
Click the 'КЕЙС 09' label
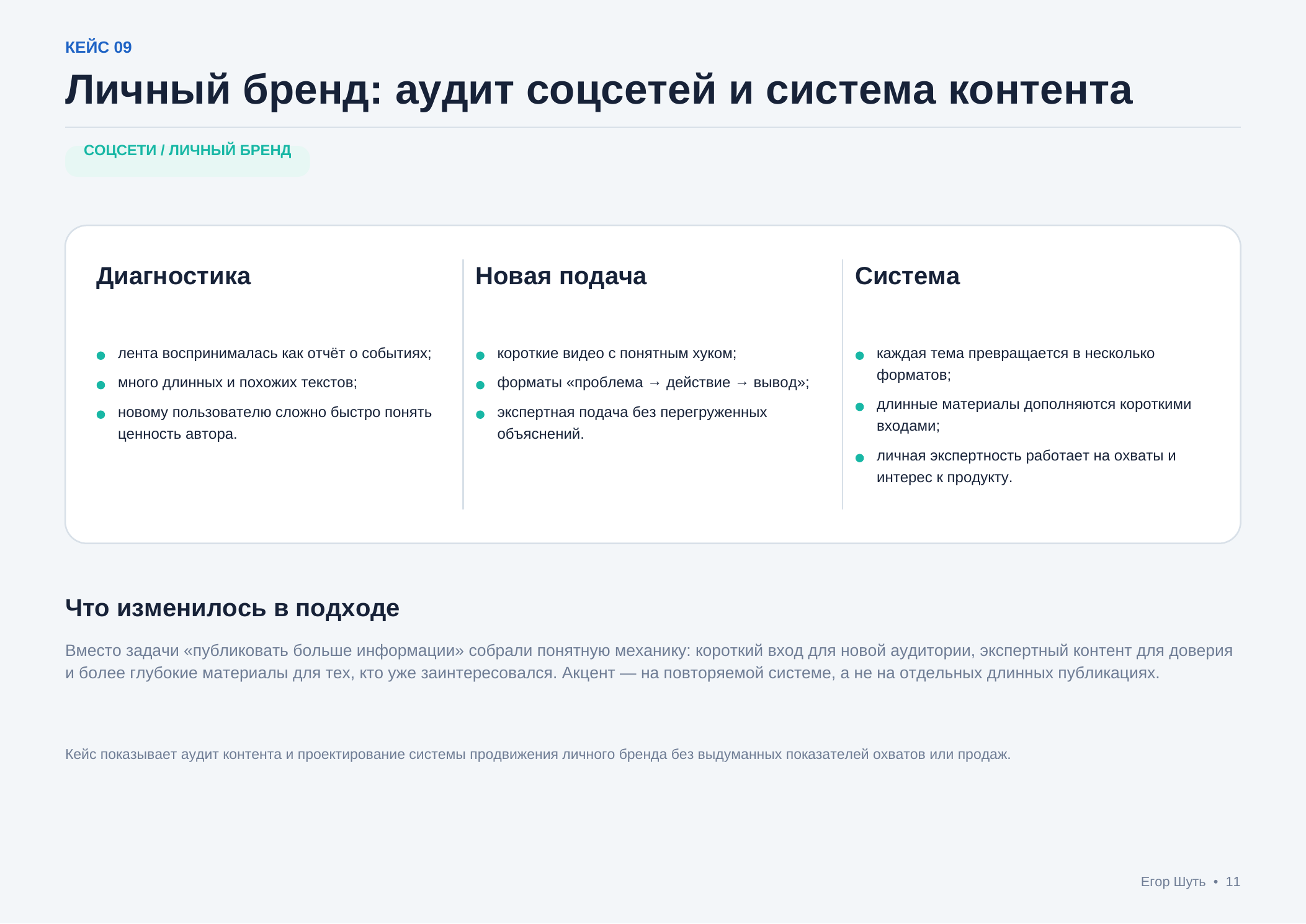click(98, 47)
